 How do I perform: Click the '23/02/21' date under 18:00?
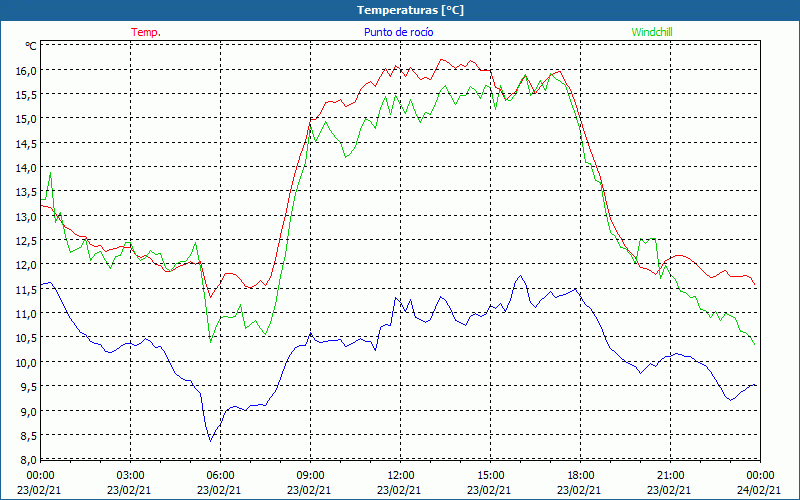tap(579, 490)
